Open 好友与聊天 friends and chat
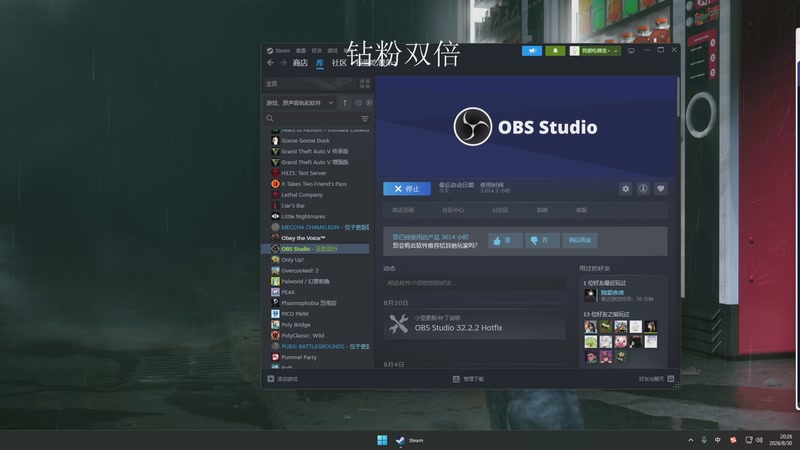Image resolution: width=800 pixels, height=450 pixels. (x=656, y=379)
